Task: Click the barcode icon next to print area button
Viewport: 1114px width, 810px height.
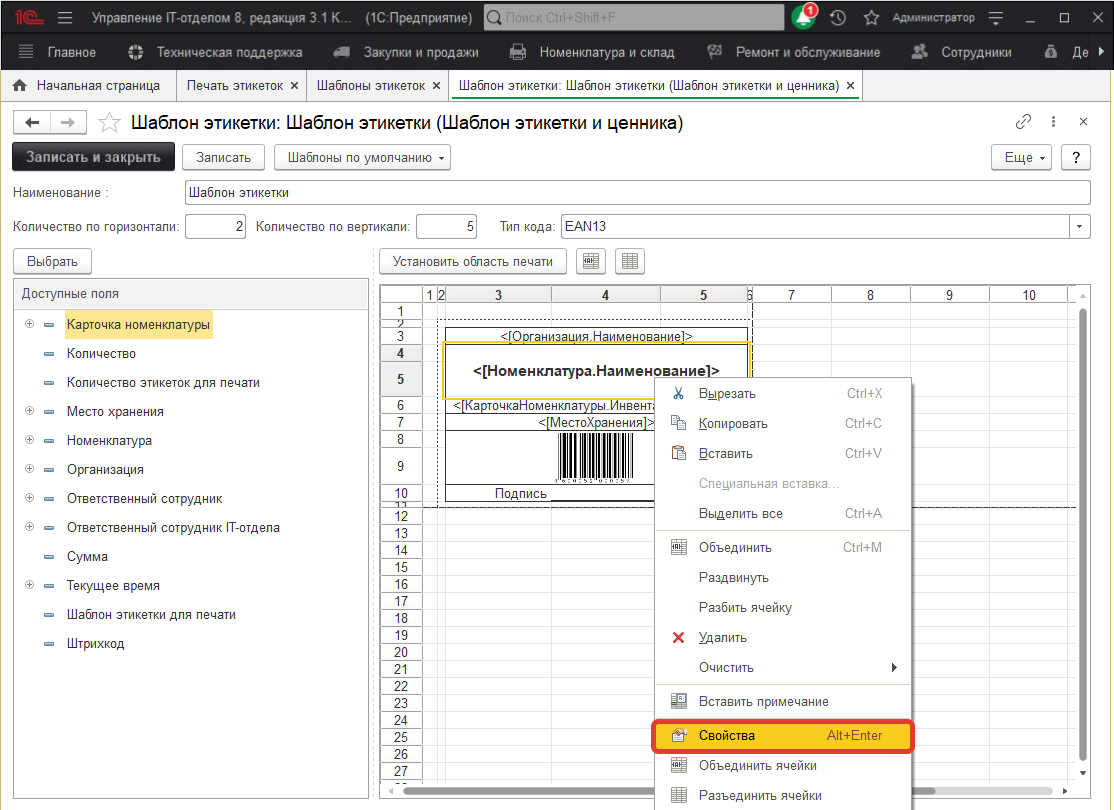Action: pyautogui.click(x=591, y=261)
